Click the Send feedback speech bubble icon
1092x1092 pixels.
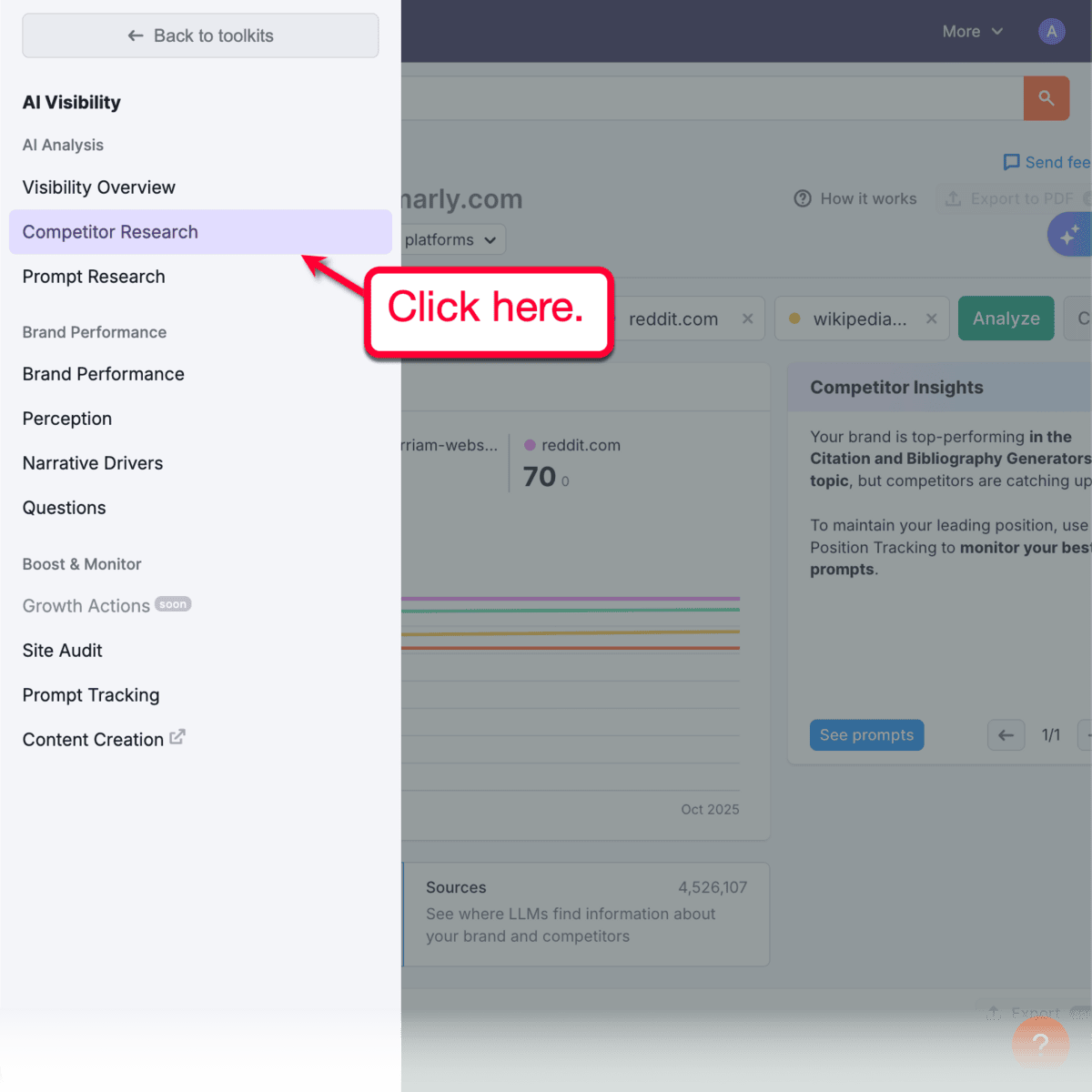click(x=1013, y=162)
